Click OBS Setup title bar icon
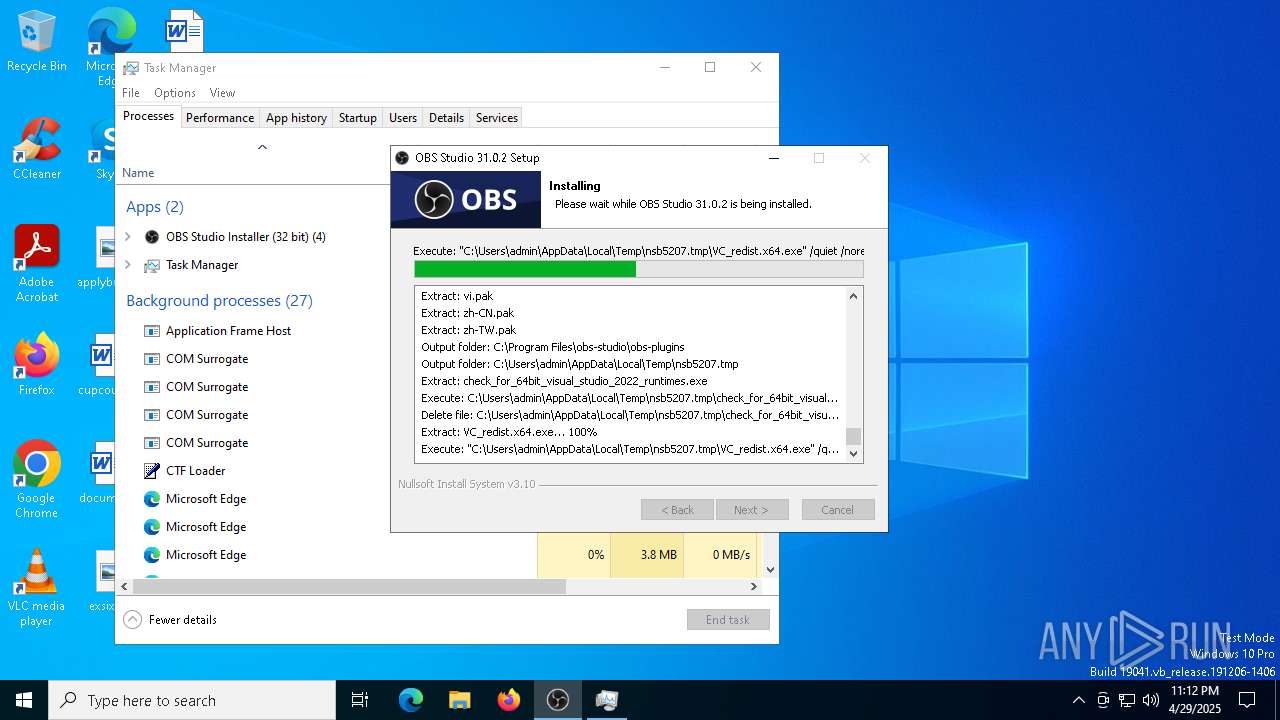Image resolution: width=1280 pixels, height=720 pixels. [402, 158]
